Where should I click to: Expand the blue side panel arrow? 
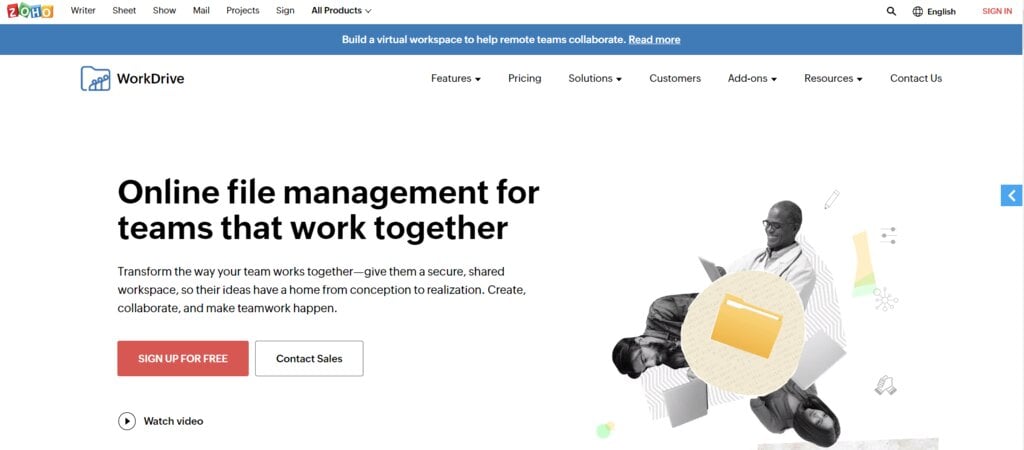tap(1012, 195)
